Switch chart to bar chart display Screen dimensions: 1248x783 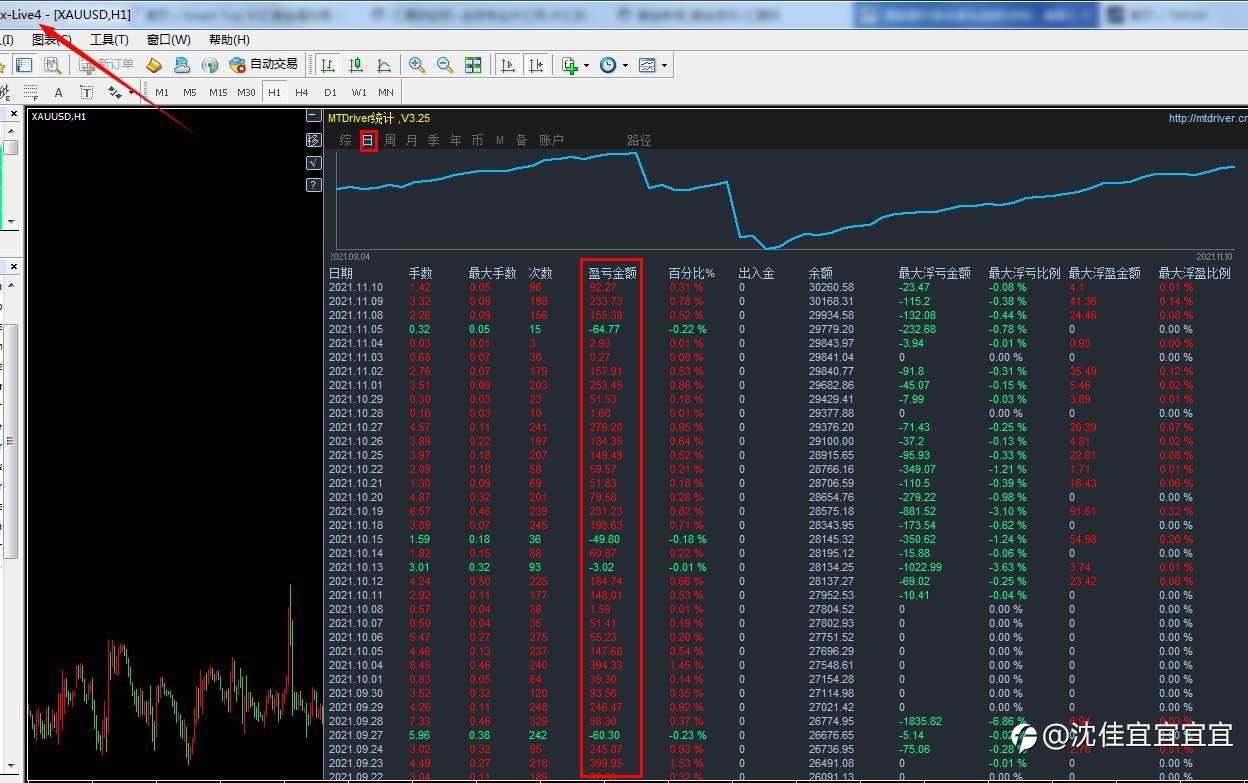click(327, 65)
